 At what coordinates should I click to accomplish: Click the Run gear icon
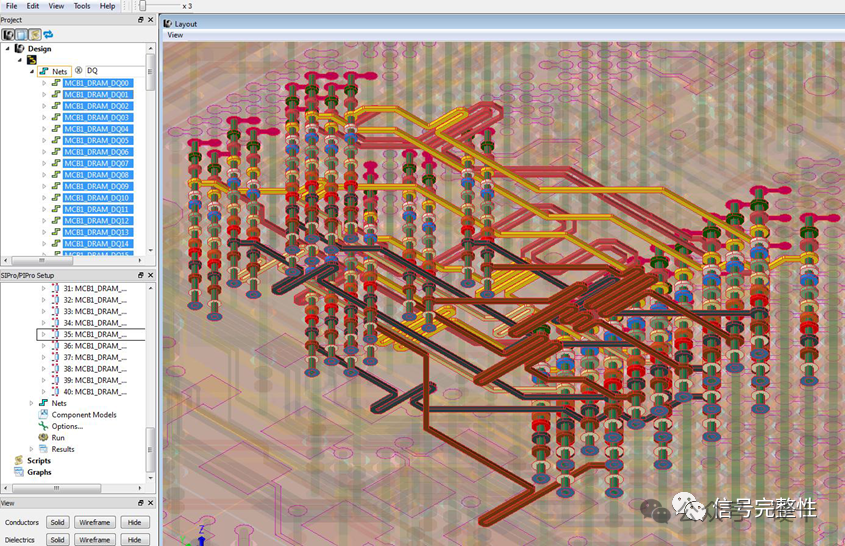point(43,438)
